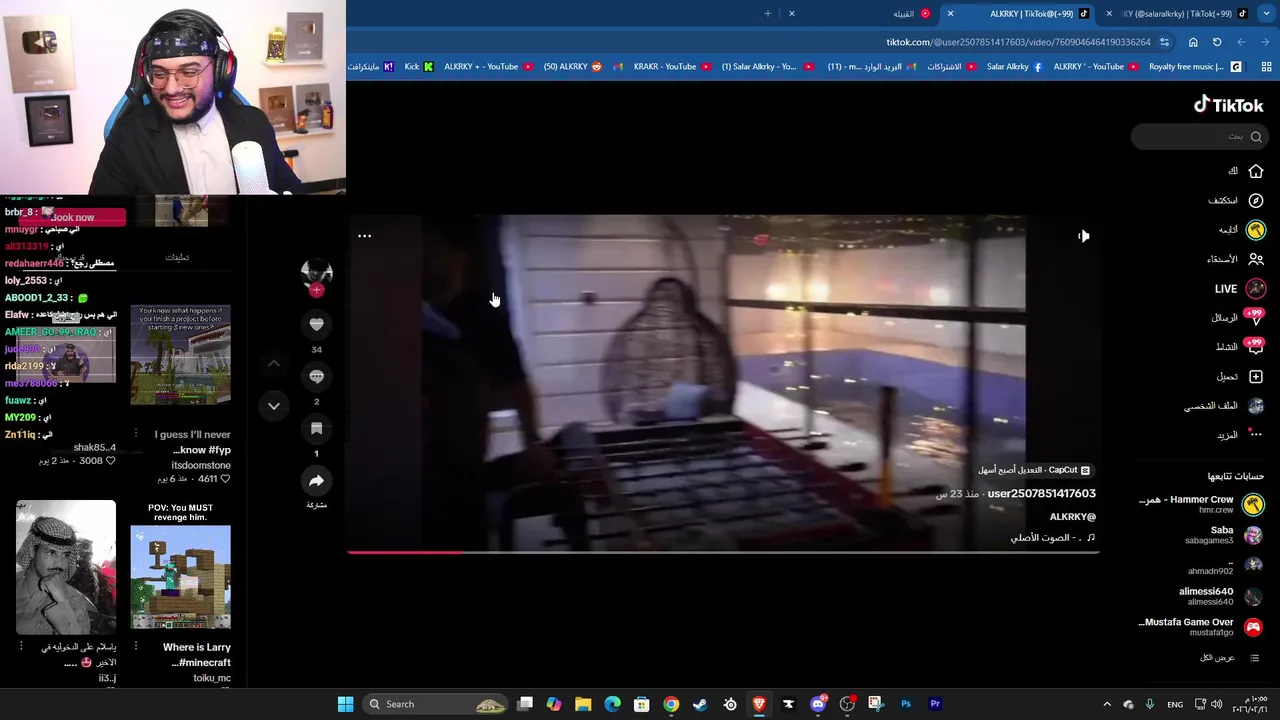1280x720 pixels.
Task: Open Premiere Pro from the taskbar
Action: pyautogui.click(x=935, y=704)
